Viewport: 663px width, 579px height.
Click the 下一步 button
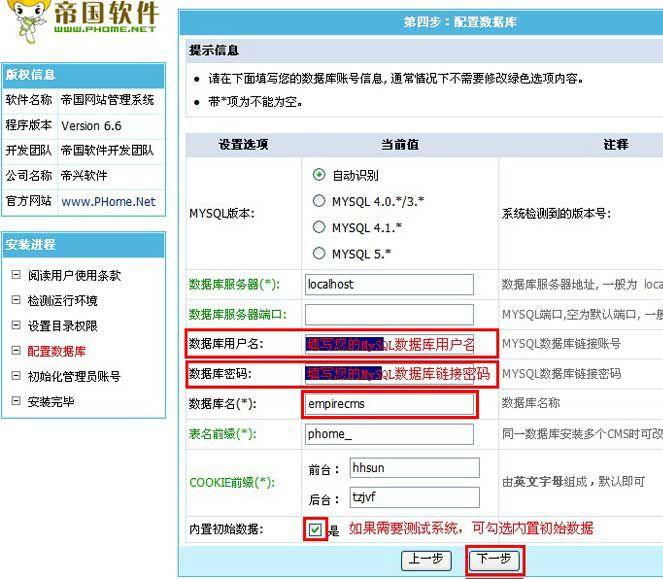(494, 560)
